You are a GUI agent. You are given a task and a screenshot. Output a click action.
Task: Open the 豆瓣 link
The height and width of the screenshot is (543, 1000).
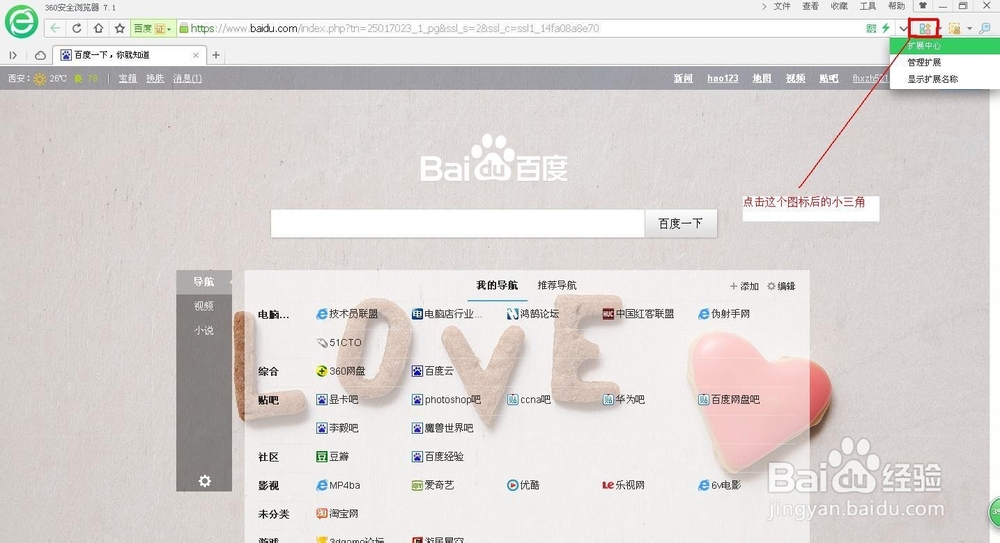point(332,457)
